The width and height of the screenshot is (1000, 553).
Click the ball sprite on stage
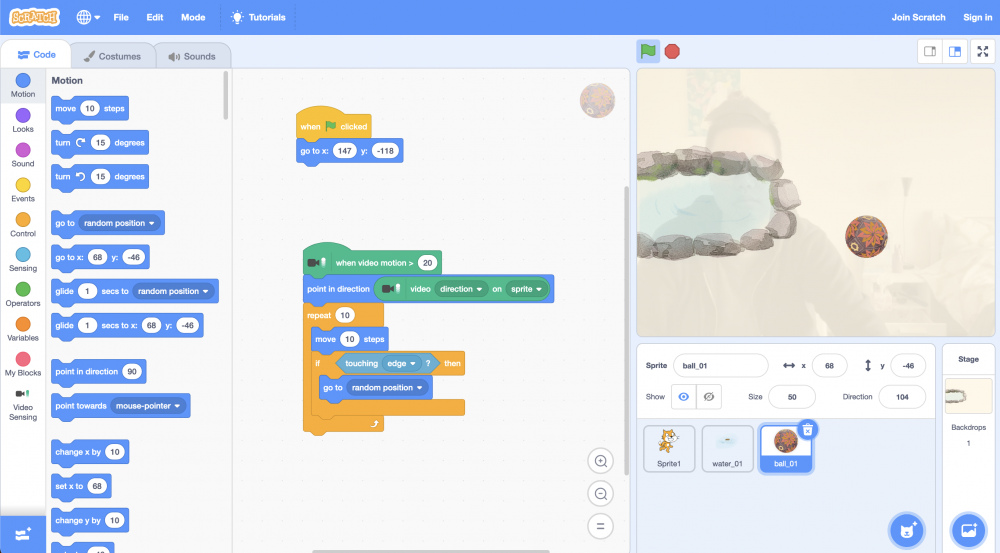866,237
